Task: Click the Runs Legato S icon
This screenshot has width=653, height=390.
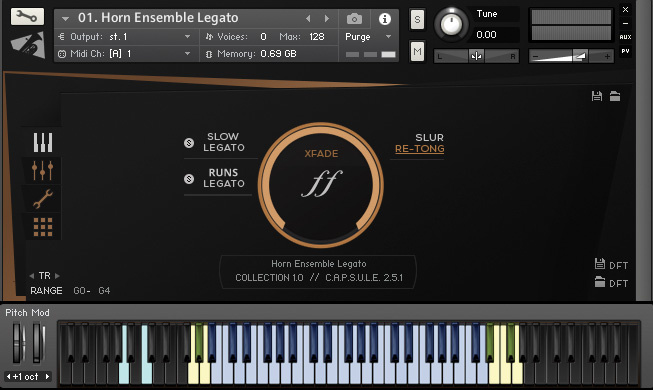Action: (189, 179)
